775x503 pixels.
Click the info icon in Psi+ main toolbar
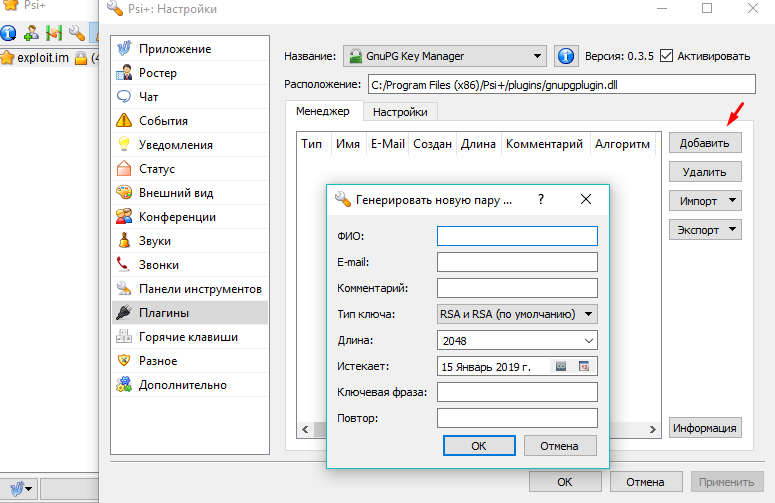(x=8, y=33)
